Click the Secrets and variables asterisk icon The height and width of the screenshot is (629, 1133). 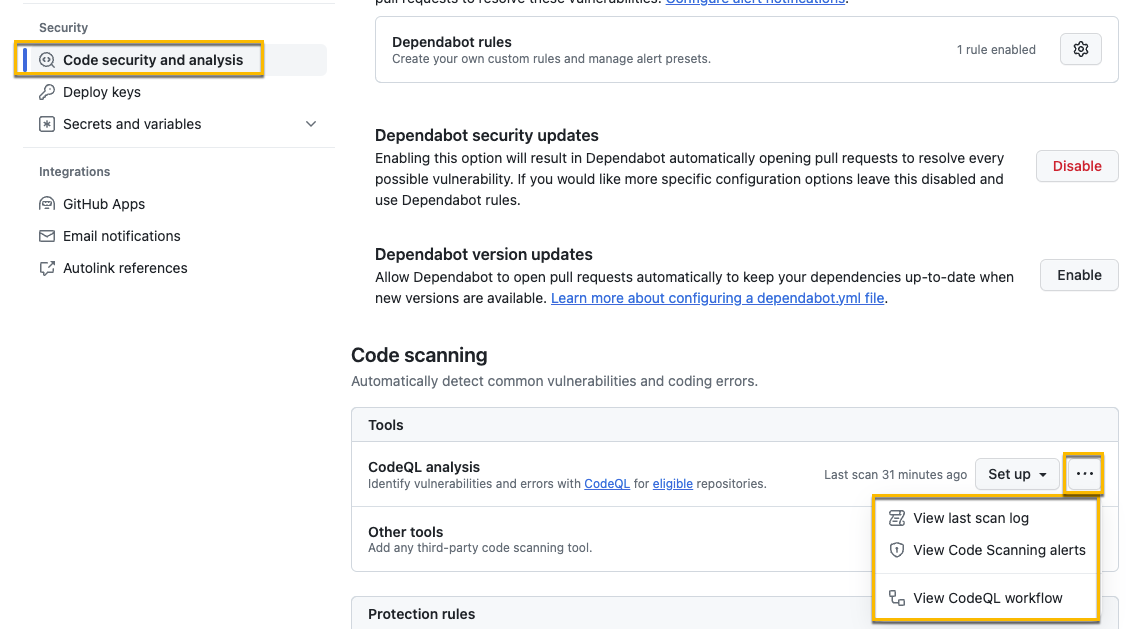pos(47,124)
